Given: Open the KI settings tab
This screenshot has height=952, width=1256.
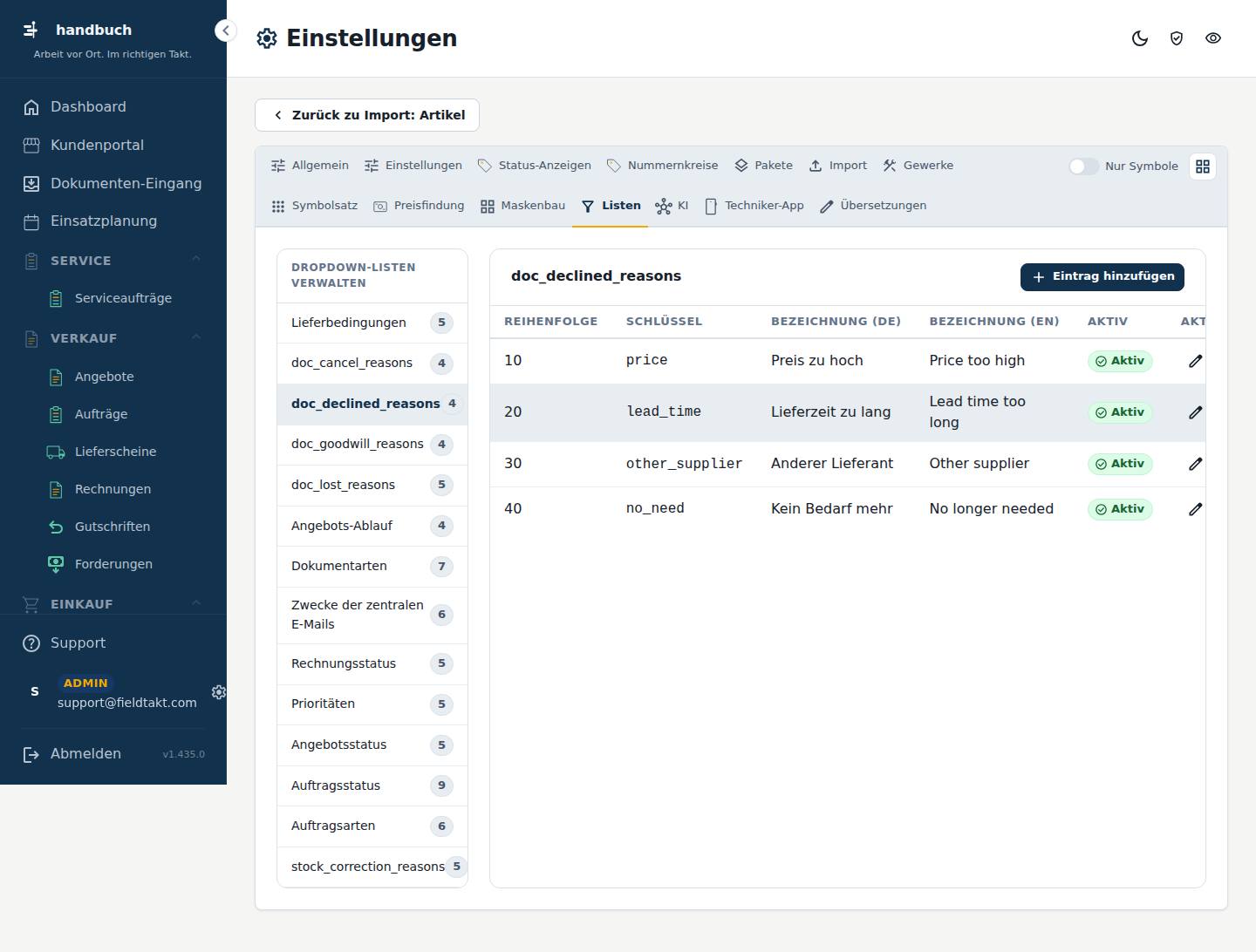Looking at the screenshot, I should pos(672,206).
